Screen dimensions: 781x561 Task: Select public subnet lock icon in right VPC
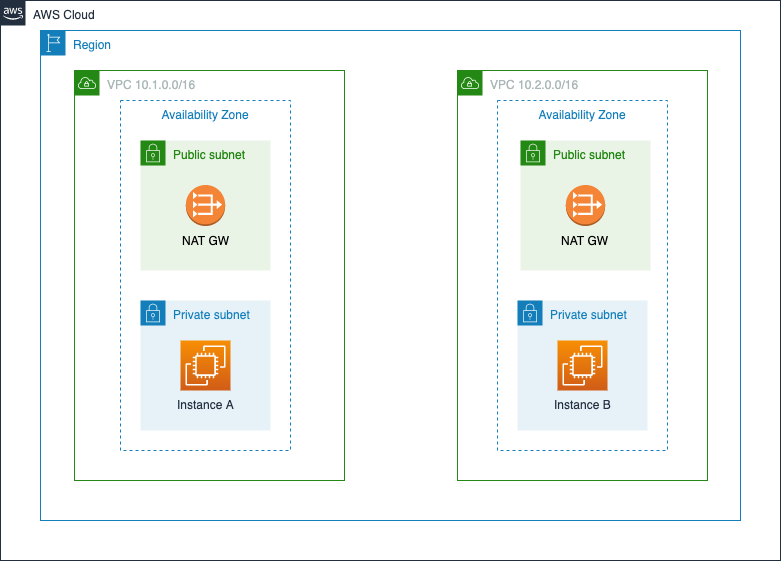pos(533,153)
